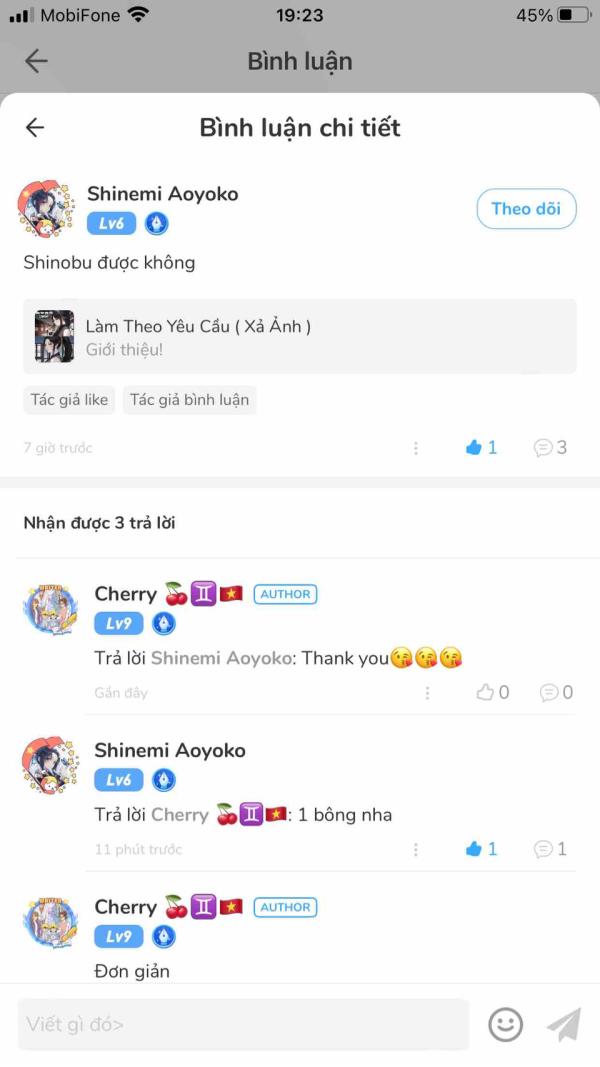The width and height of the screenshot is (600, 1067).
Task: Send comment with paper plane icon
Action: [565, 1024]
